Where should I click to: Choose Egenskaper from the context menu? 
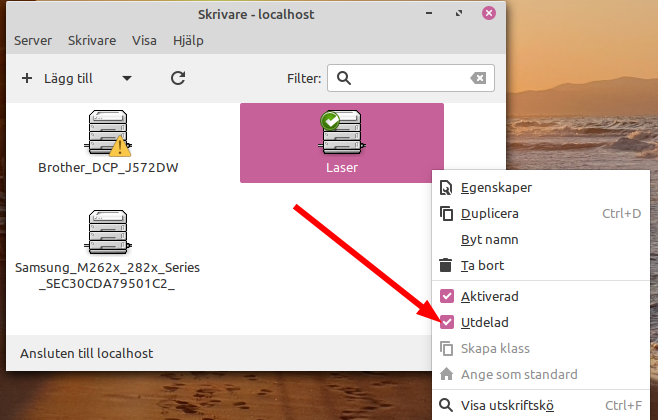[x=496, y=187]
